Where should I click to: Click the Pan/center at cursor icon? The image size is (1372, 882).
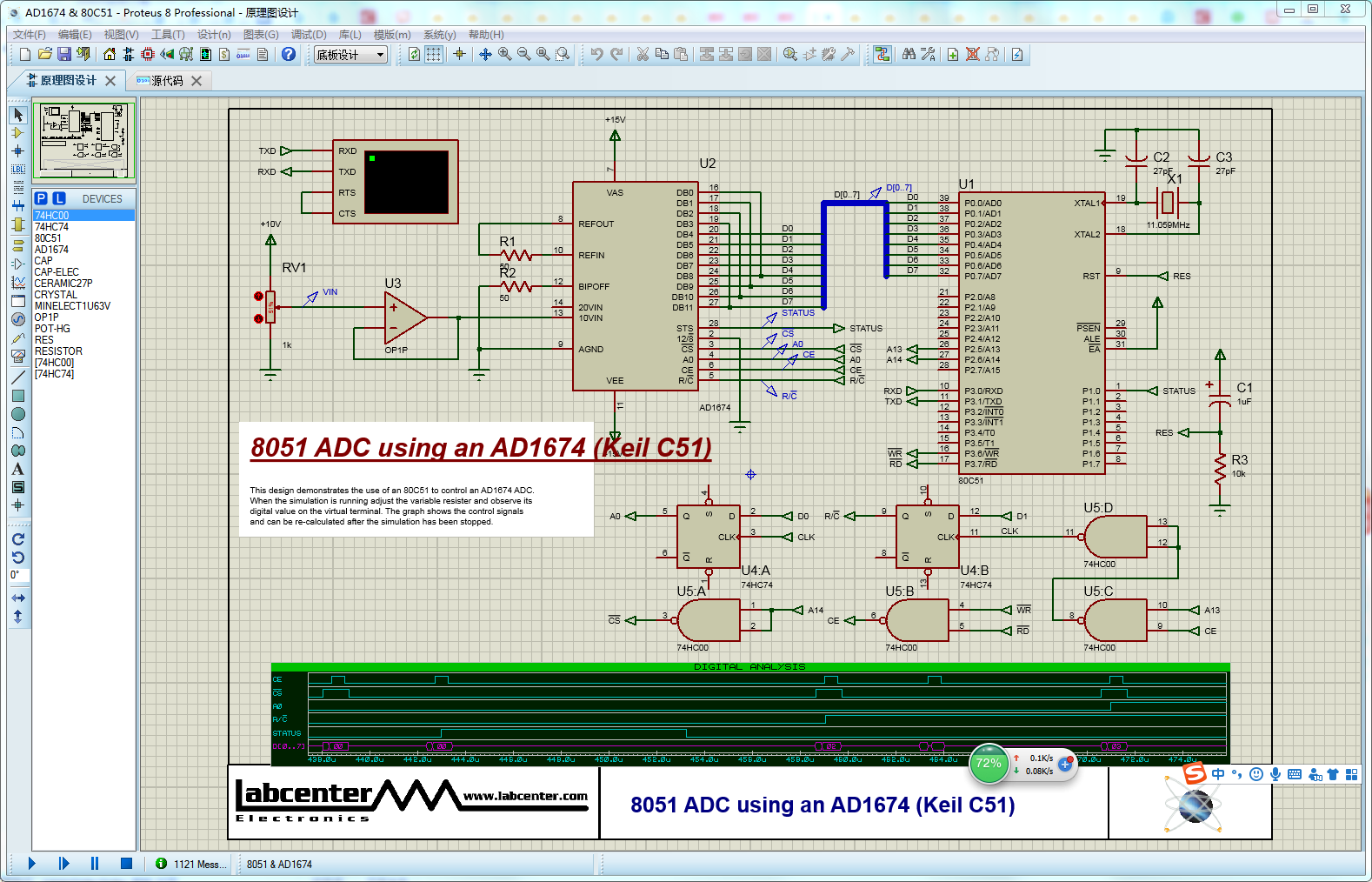point(485,54)
